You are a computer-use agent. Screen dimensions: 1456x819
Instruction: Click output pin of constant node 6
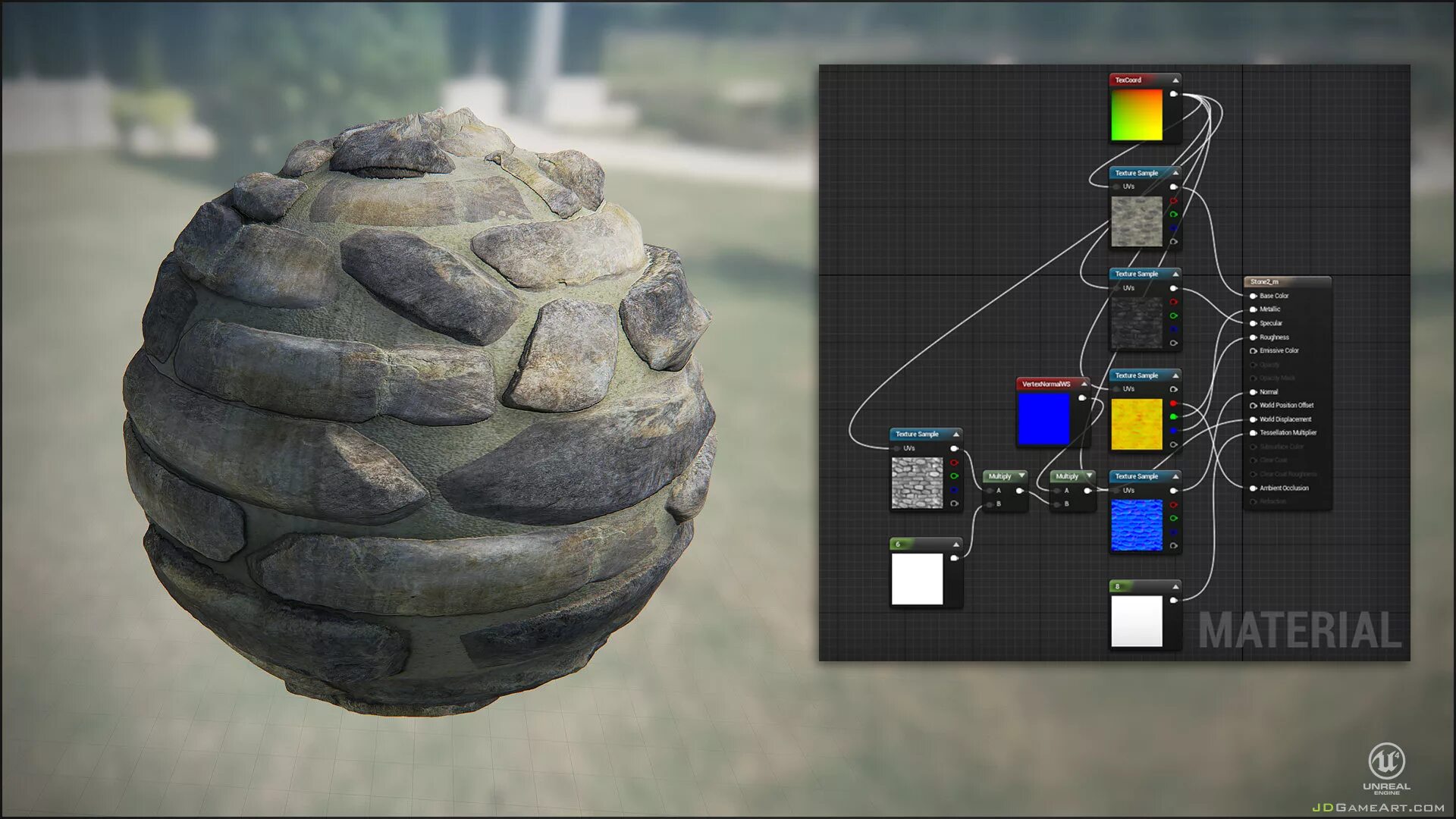[x=954, y=558]
